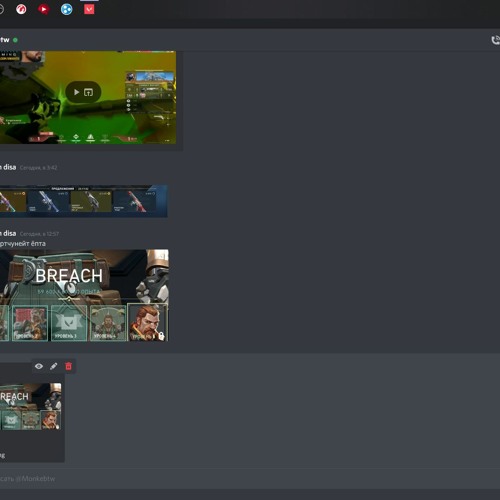Image resolution: width=500 pixels, height=500 pixels.
Task: Click the message text ending with ёпта
Action: click(23, 244)
